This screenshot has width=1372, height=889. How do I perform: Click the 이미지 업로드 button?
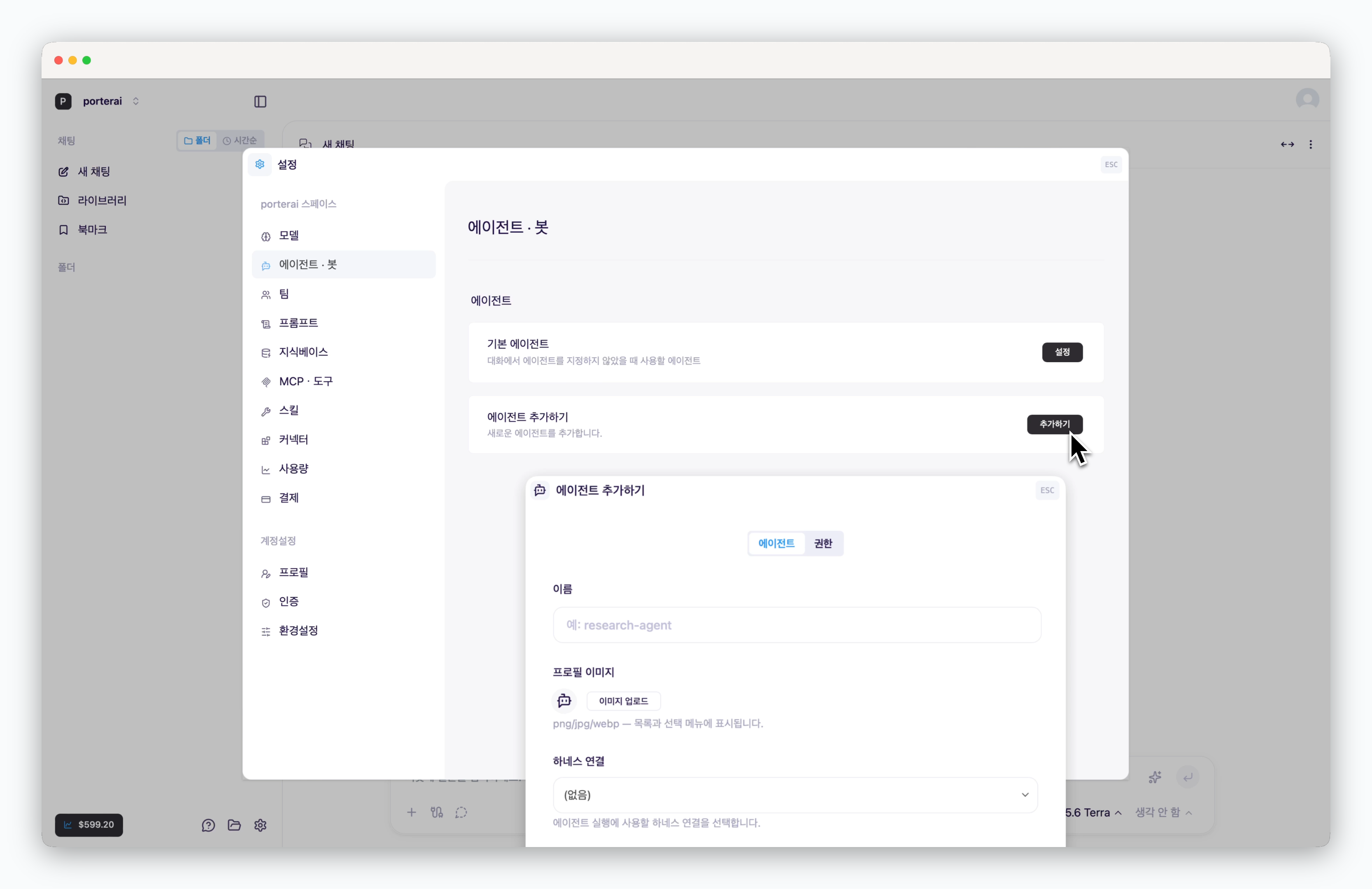click(623, 701)
